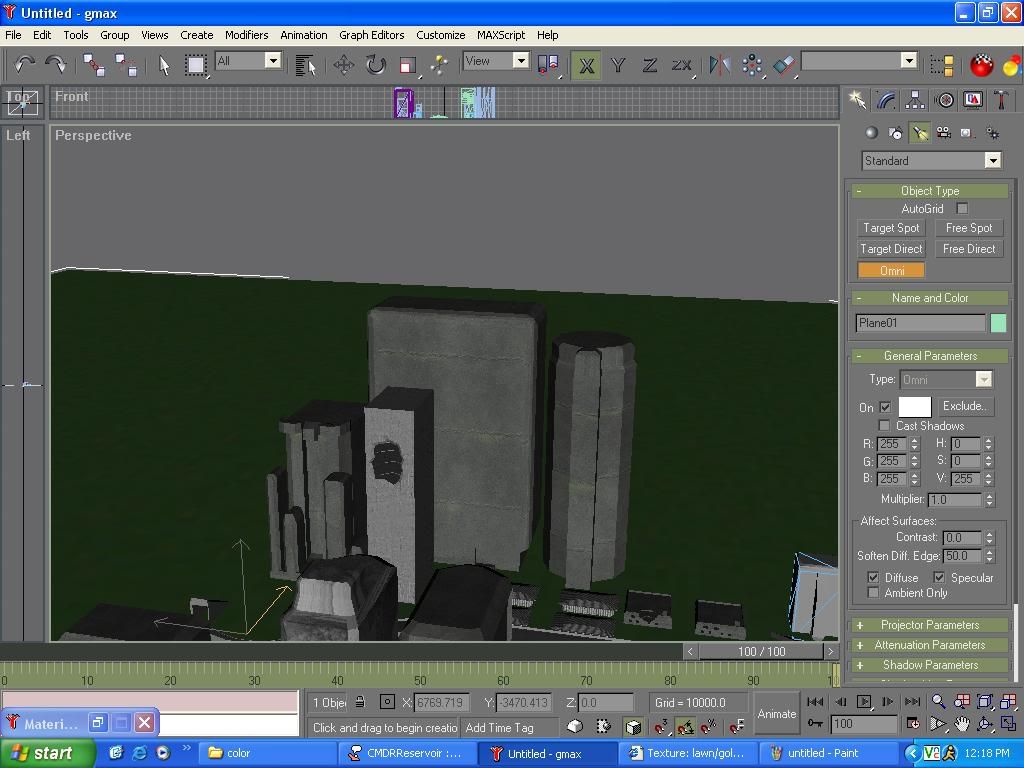The image size is (1024, 768).
Task: Click the Pan hand viewport control
Action: 962,724
